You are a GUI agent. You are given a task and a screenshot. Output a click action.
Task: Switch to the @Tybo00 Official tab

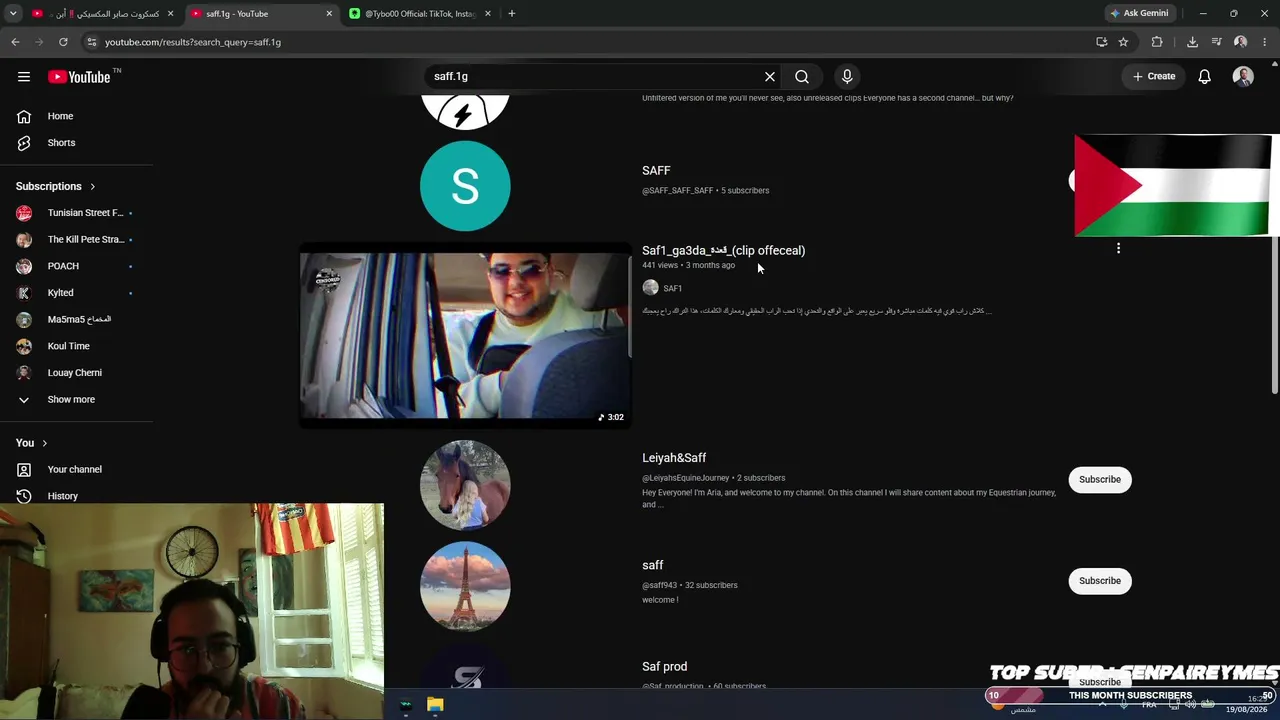point(419,14)
